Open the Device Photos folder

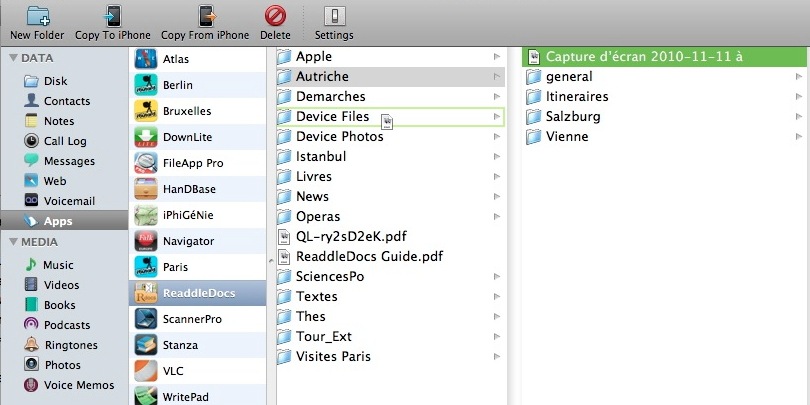point(339,137)
